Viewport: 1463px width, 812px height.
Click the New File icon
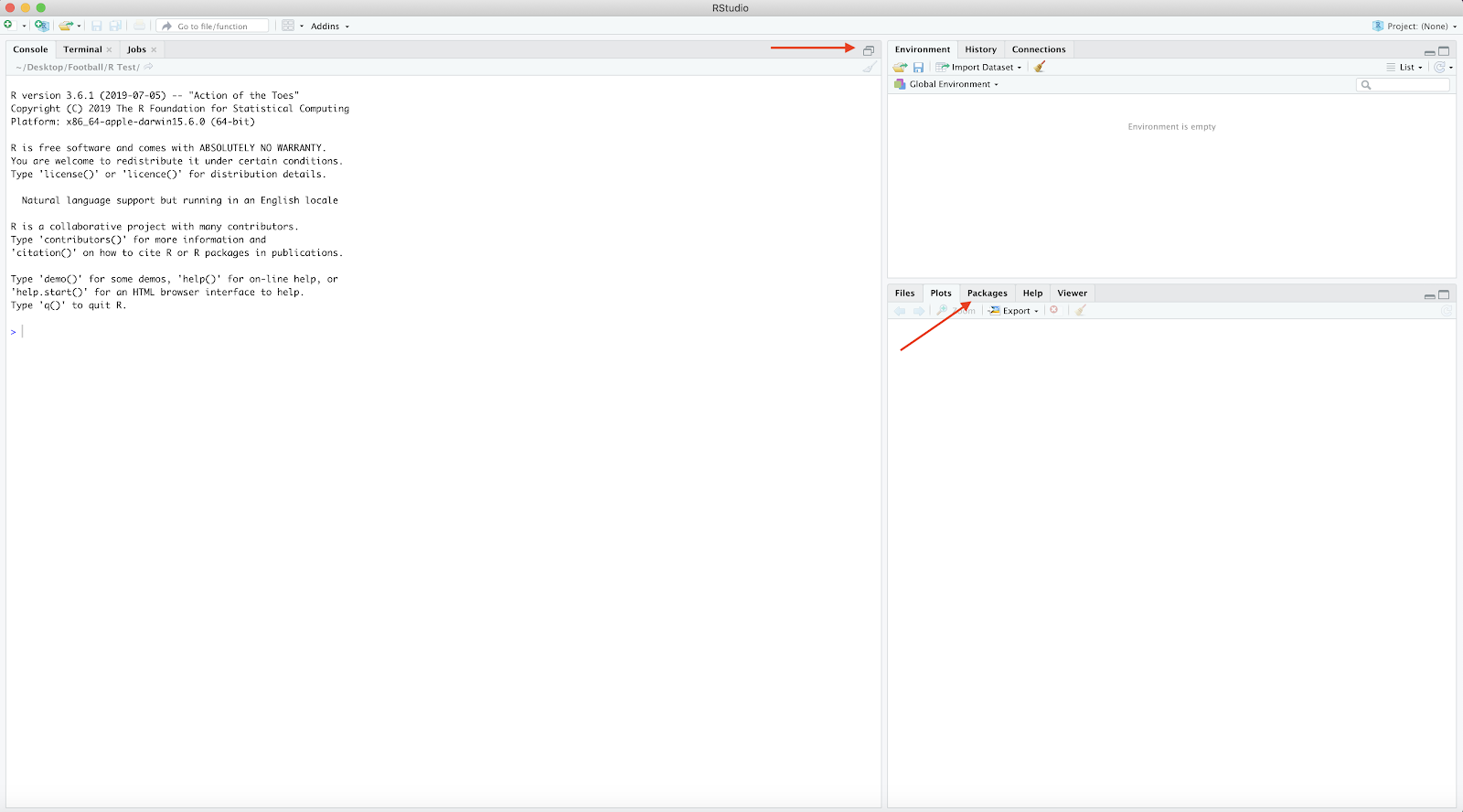[8, 26]
